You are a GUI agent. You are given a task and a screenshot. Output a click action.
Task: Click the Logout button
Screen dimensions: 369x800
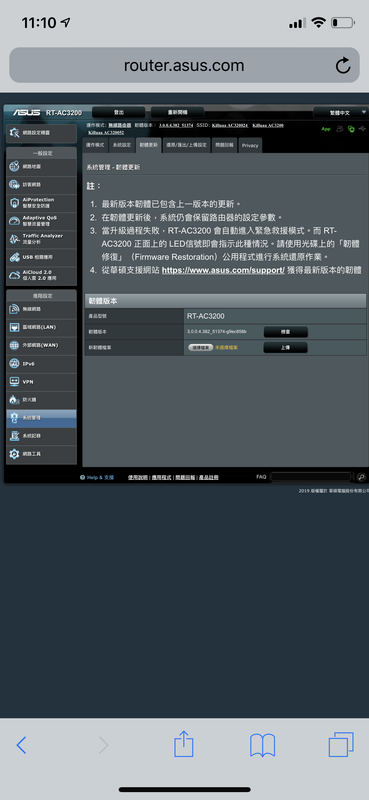(x=118, y=112)
